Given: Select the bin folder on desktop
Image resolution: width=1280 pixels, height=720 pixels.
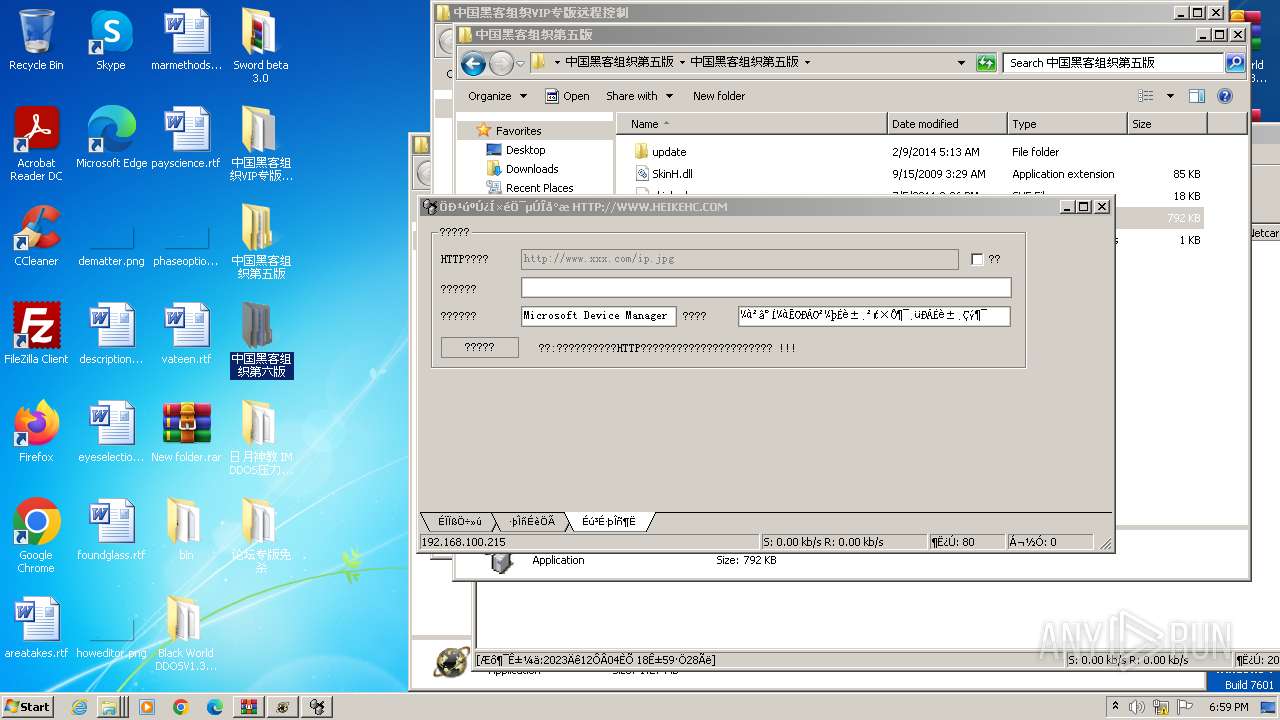Looking at the screenshot, I should (x=186, y=530).
